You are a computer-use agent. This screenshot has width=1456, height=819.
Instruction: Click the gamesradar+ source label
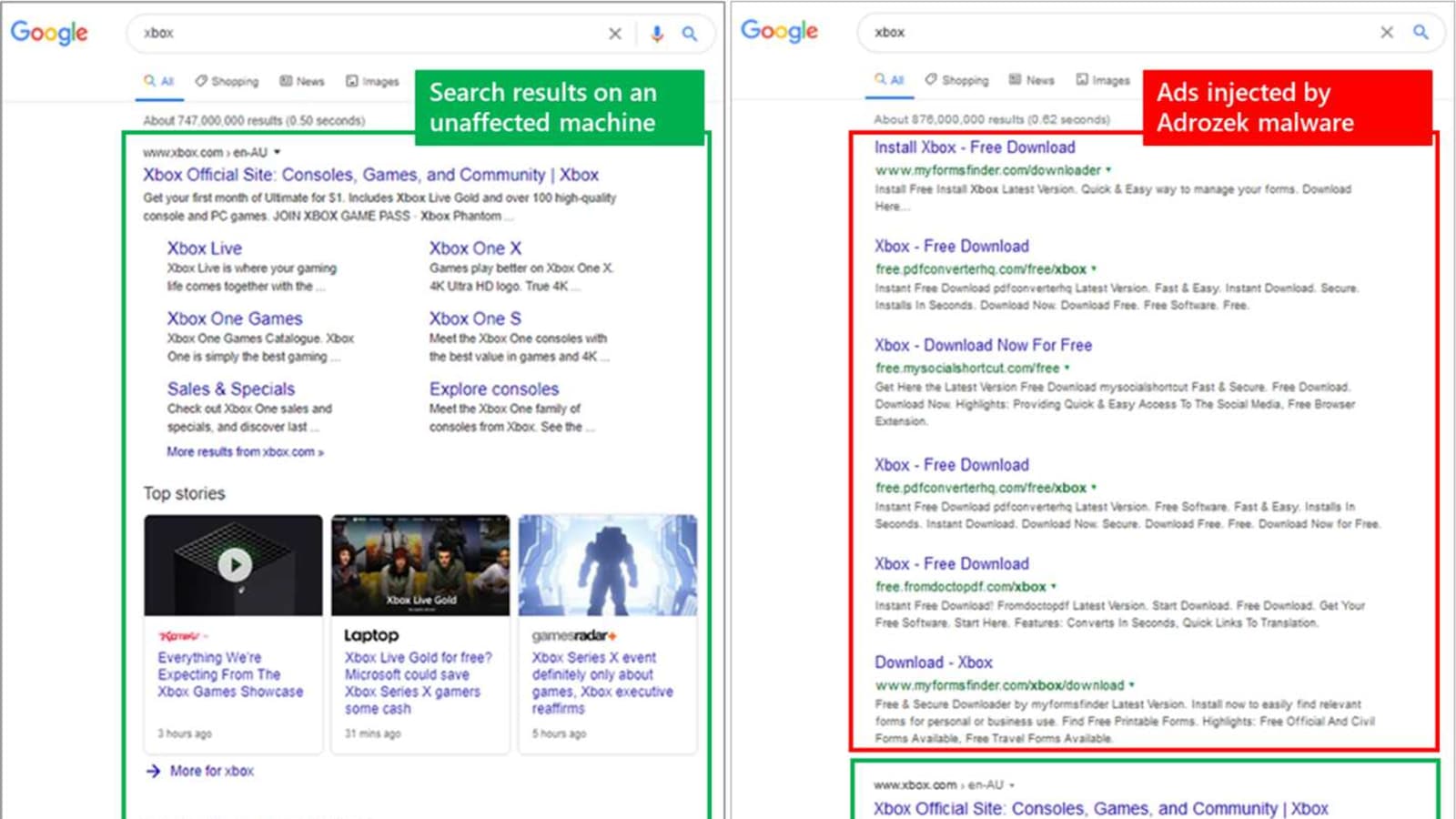pyautogui.click(x=574, y=635)
